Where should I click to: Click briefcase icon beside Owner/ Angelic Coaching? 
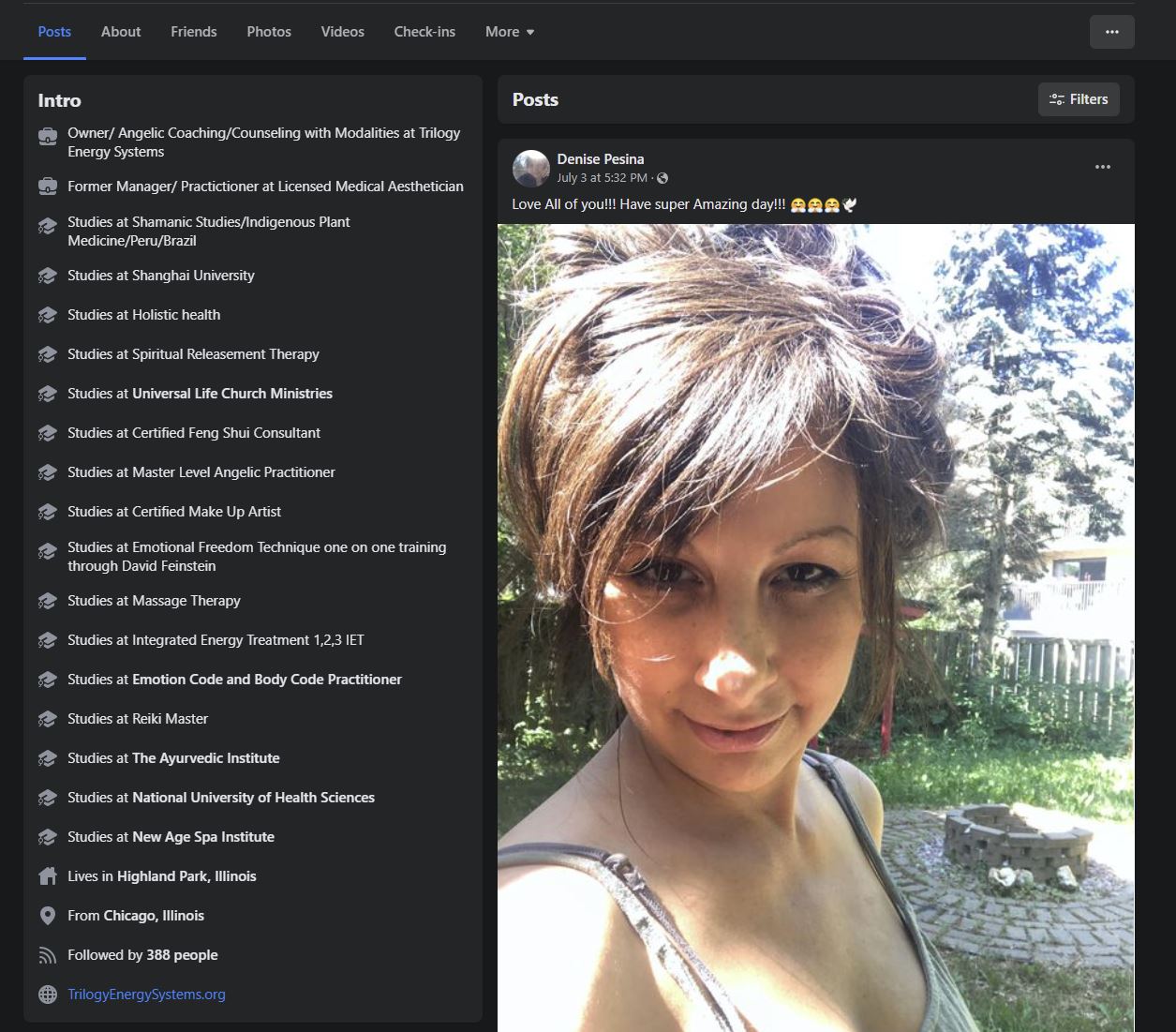[48, 137]
